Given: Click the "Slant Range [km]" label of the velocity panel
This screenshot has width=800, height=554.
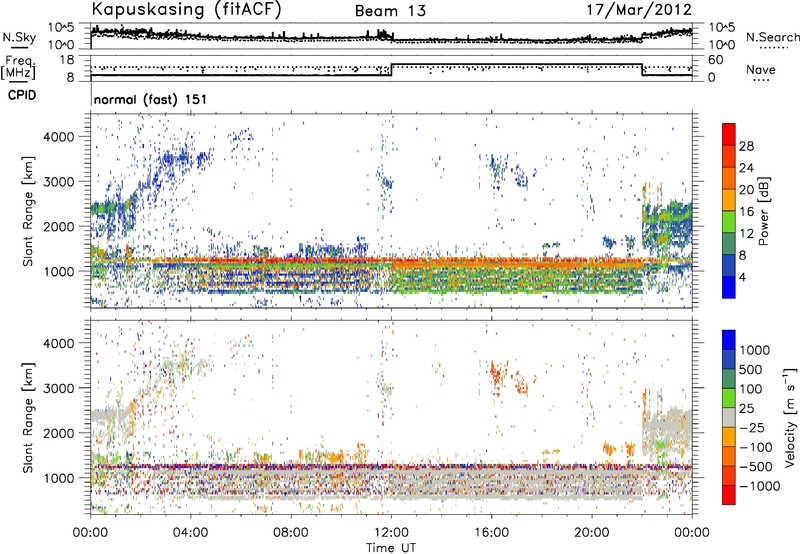Looking at the screenshot, I should point(28,417).
